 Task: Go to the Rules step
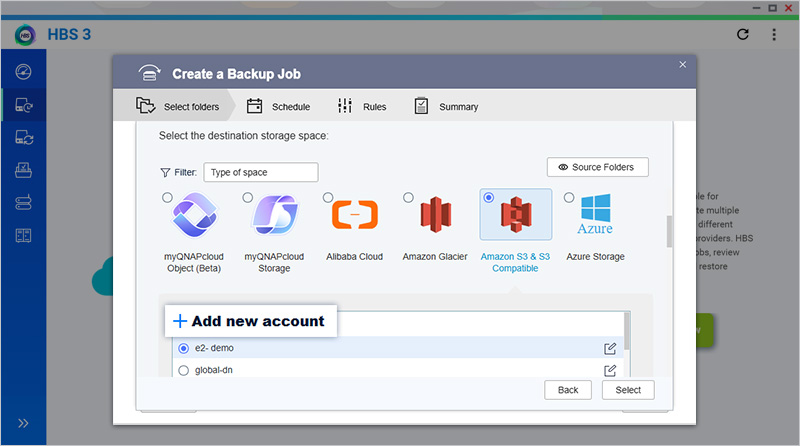362,106
